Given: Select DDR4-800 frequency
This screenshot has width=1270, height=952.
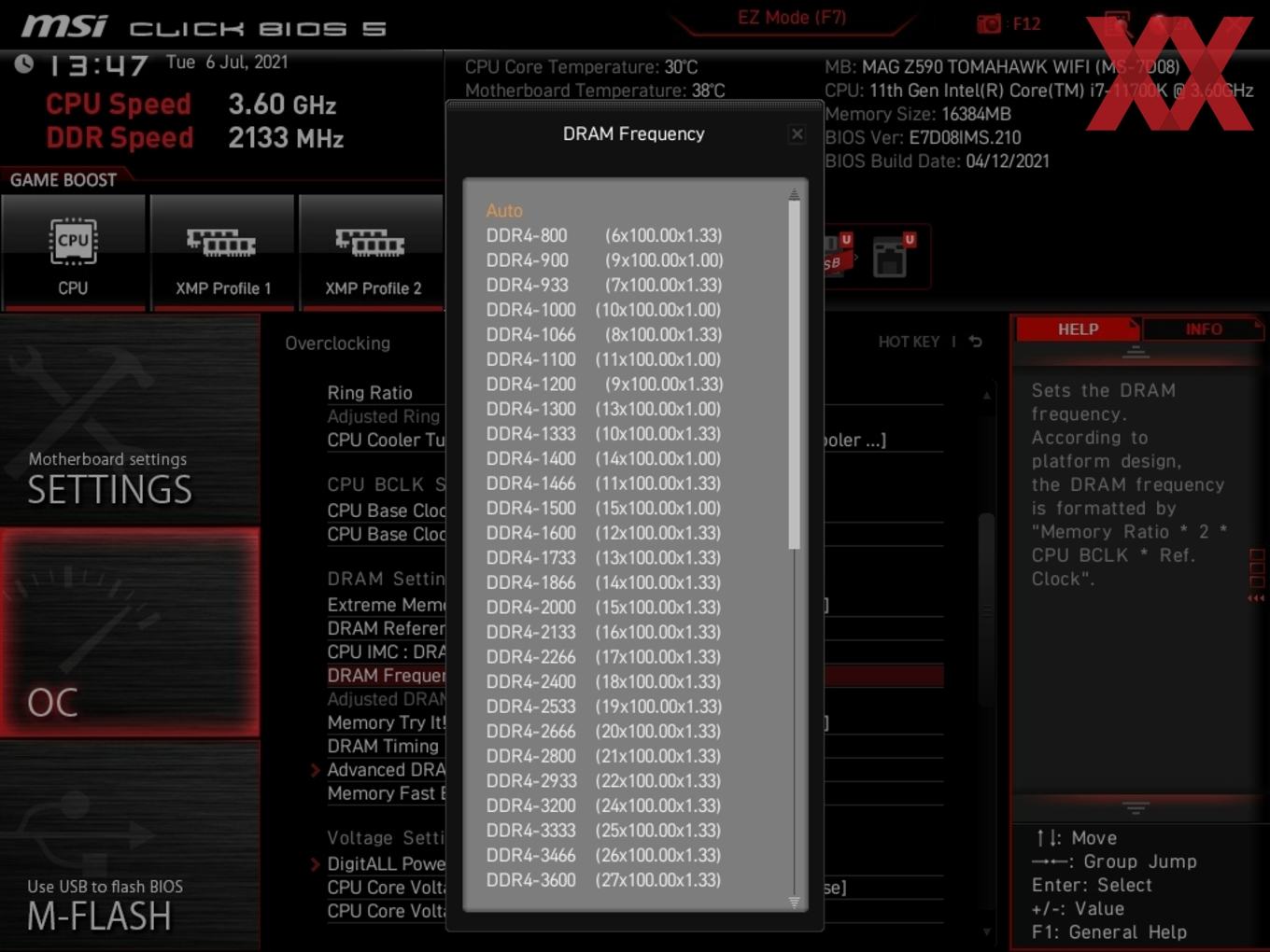Looking at the screenshot, I should click(604, 235).
